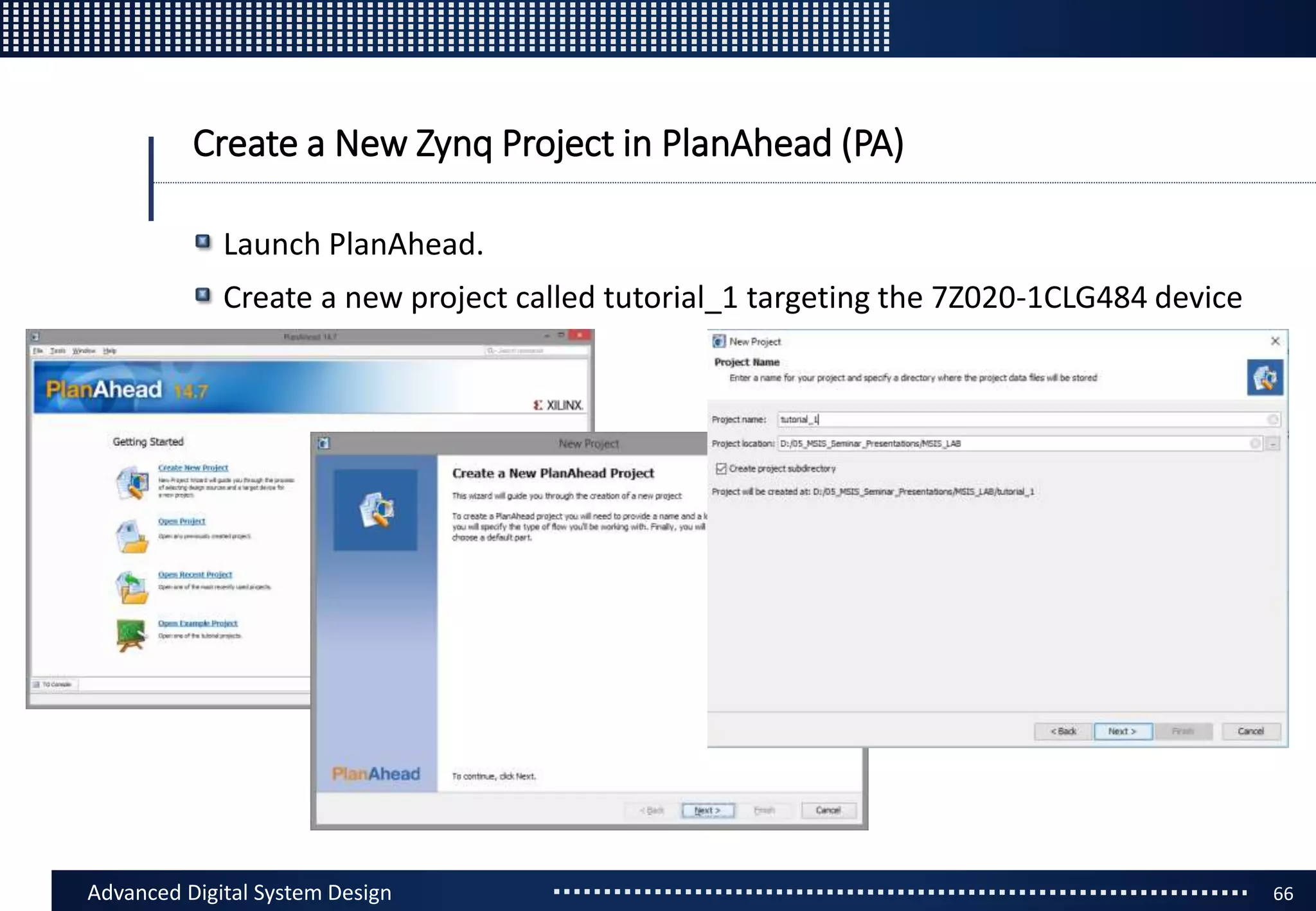Click the Open Recent Project icon

pos(132,587)
